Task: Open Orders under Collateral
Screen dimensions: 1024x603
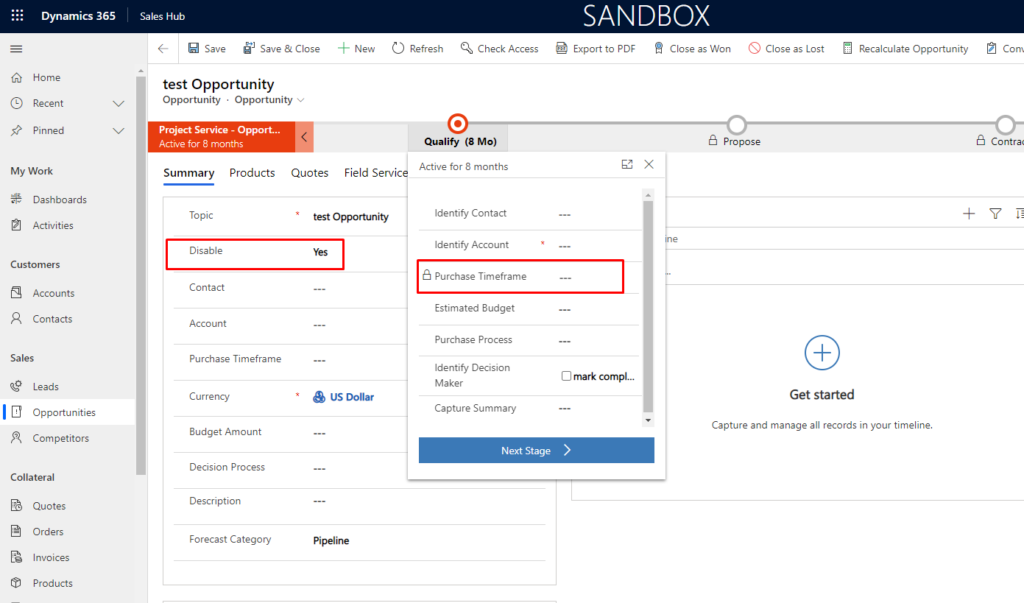Action: [48, 532]
